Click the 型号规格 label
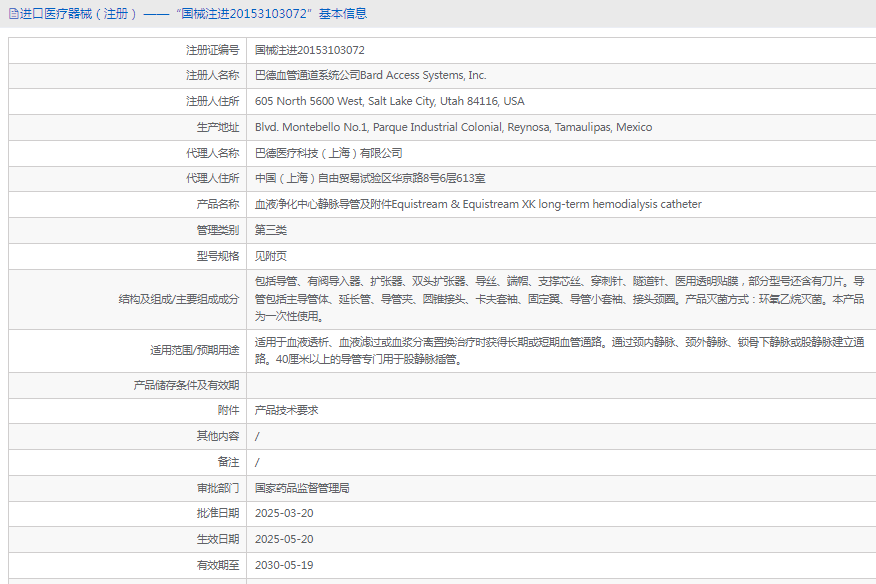The width and height of the screenshot is (876, 584). 217,256
